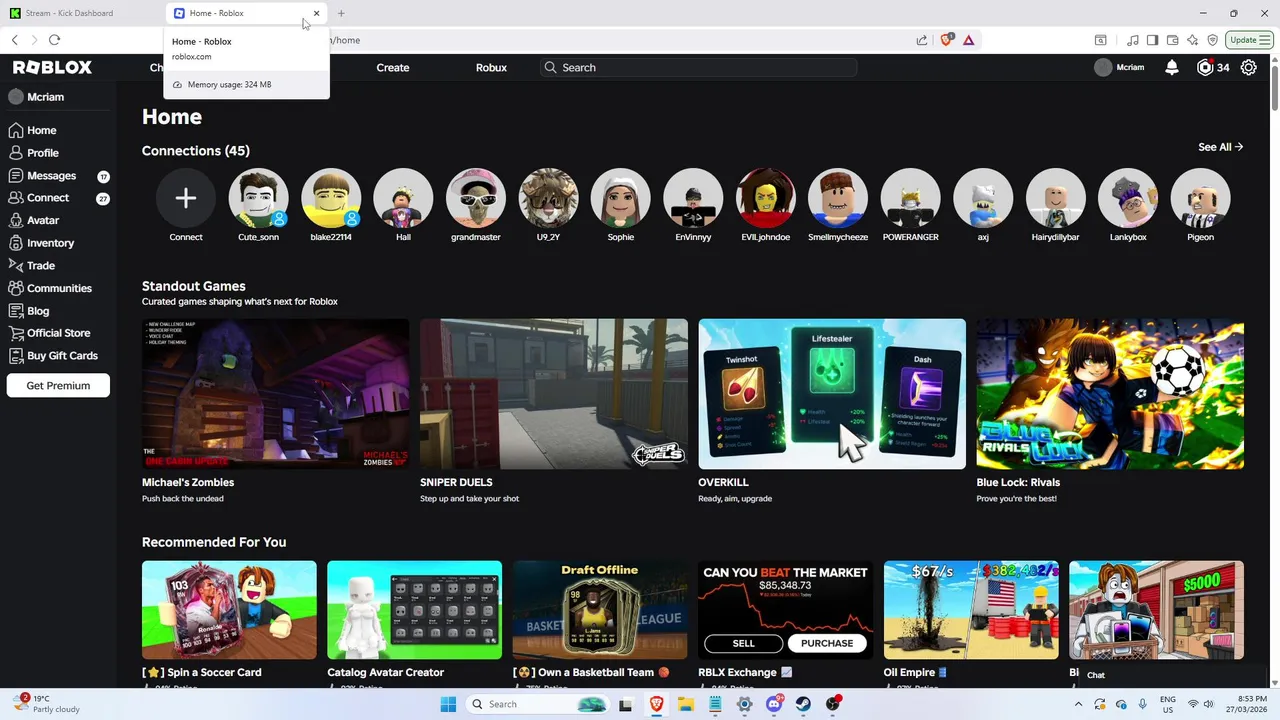The width and height of the screenshot is (1280, 720).
Task: Open Home in the left sidebar
Action: click(33, 130)
